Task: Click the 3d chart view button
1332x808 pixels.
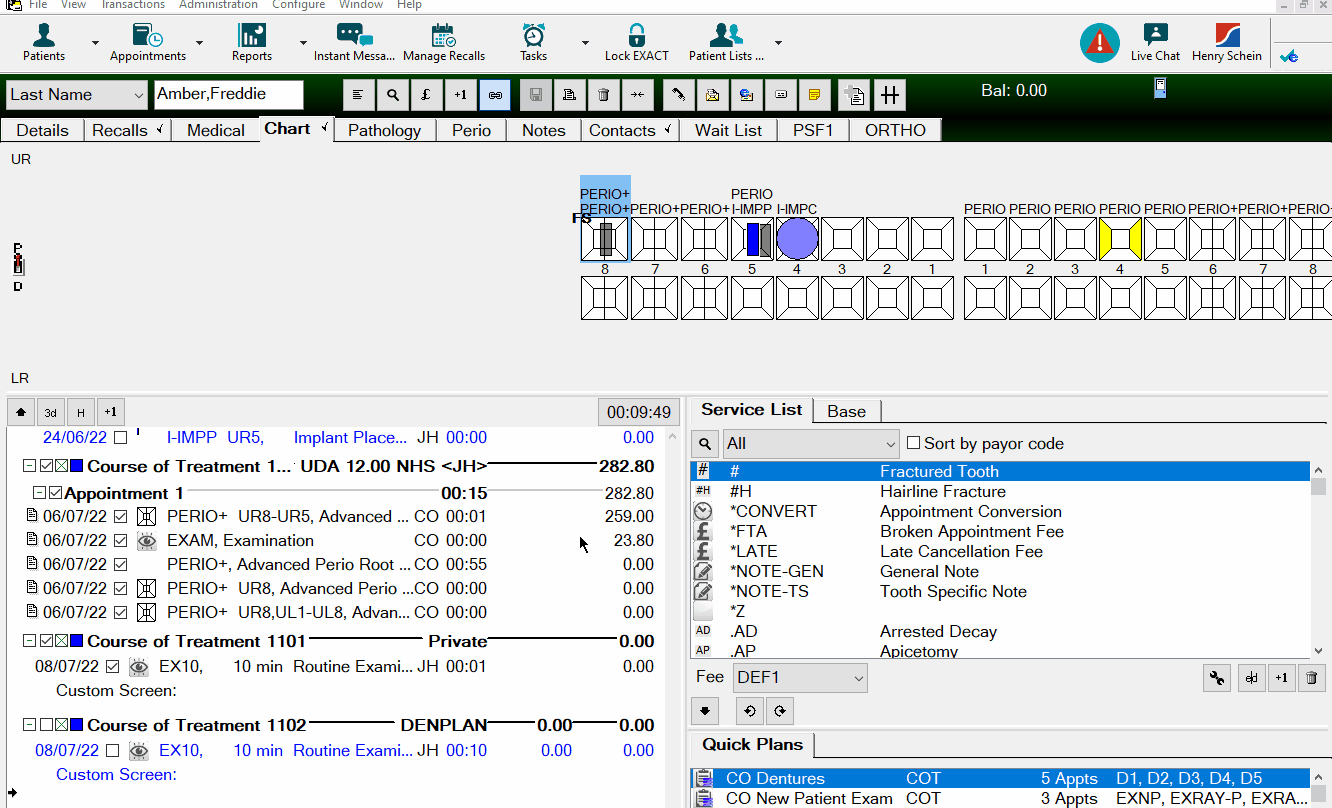Action: click(51, 412)
